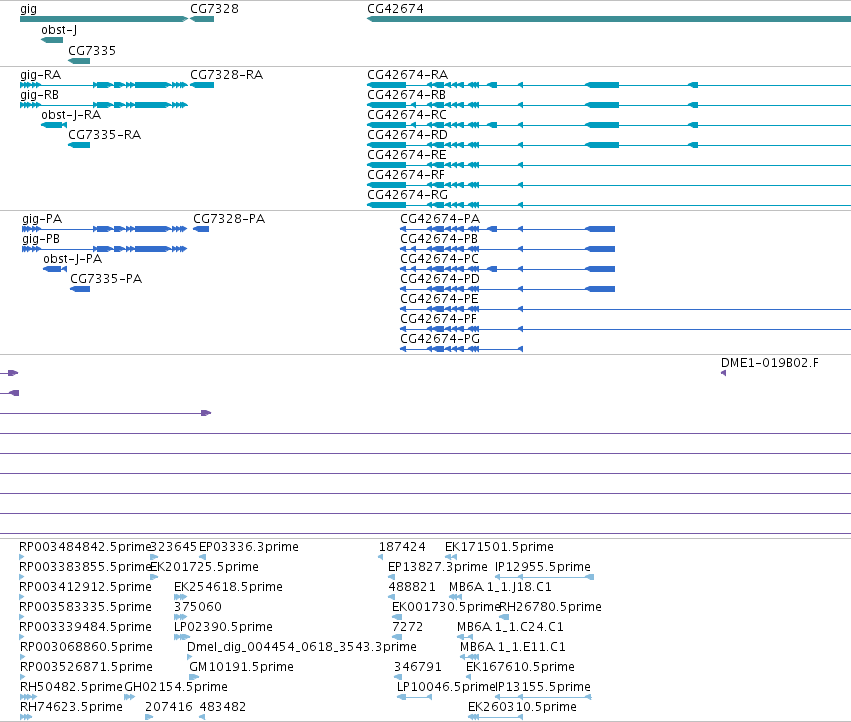Select the gig gene label
This screenshot has height=722, width=851.
pos(28,9)
